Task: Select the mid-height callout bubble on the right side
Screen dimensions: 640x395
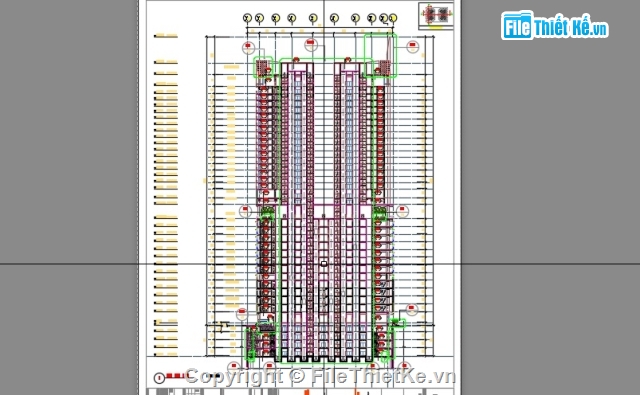Action: point(402,211)
